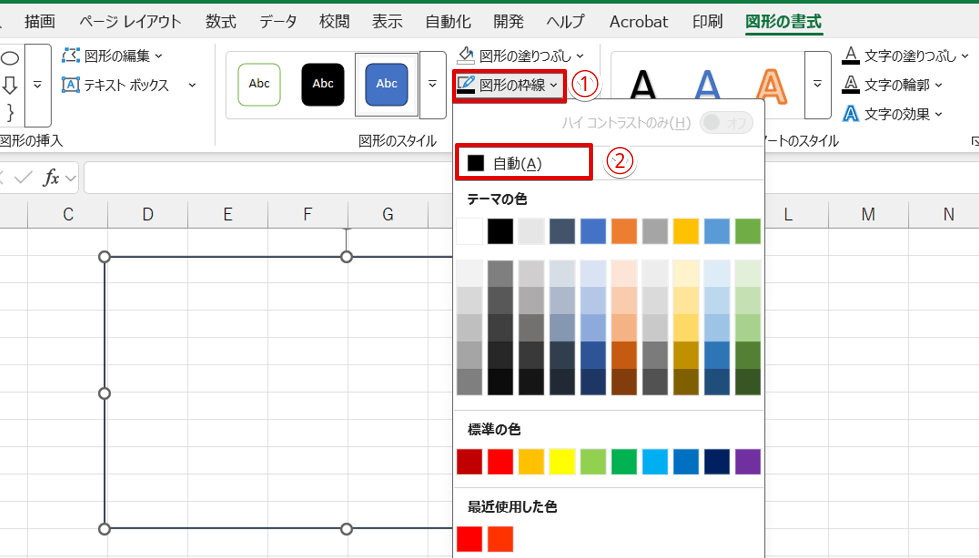Open the 校閲 tab

pos(334,21)
